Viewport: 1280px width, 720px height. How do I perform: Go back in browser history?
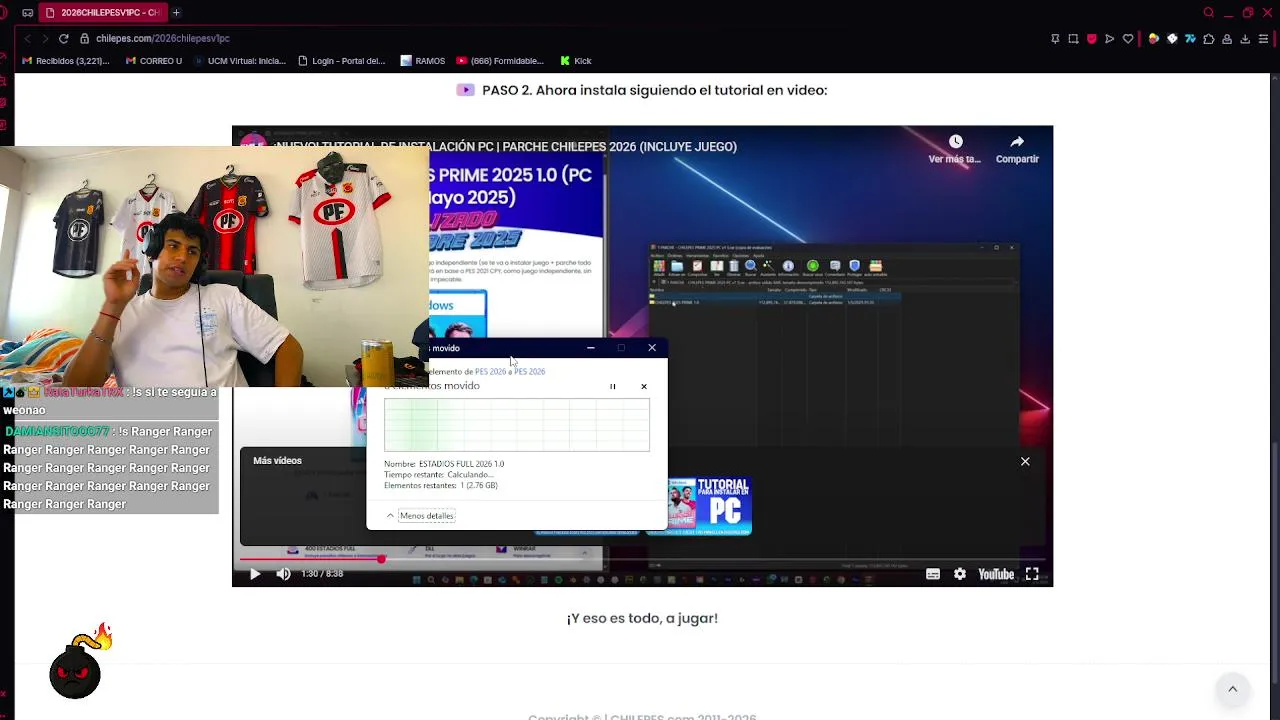click(x=28, y=38)
